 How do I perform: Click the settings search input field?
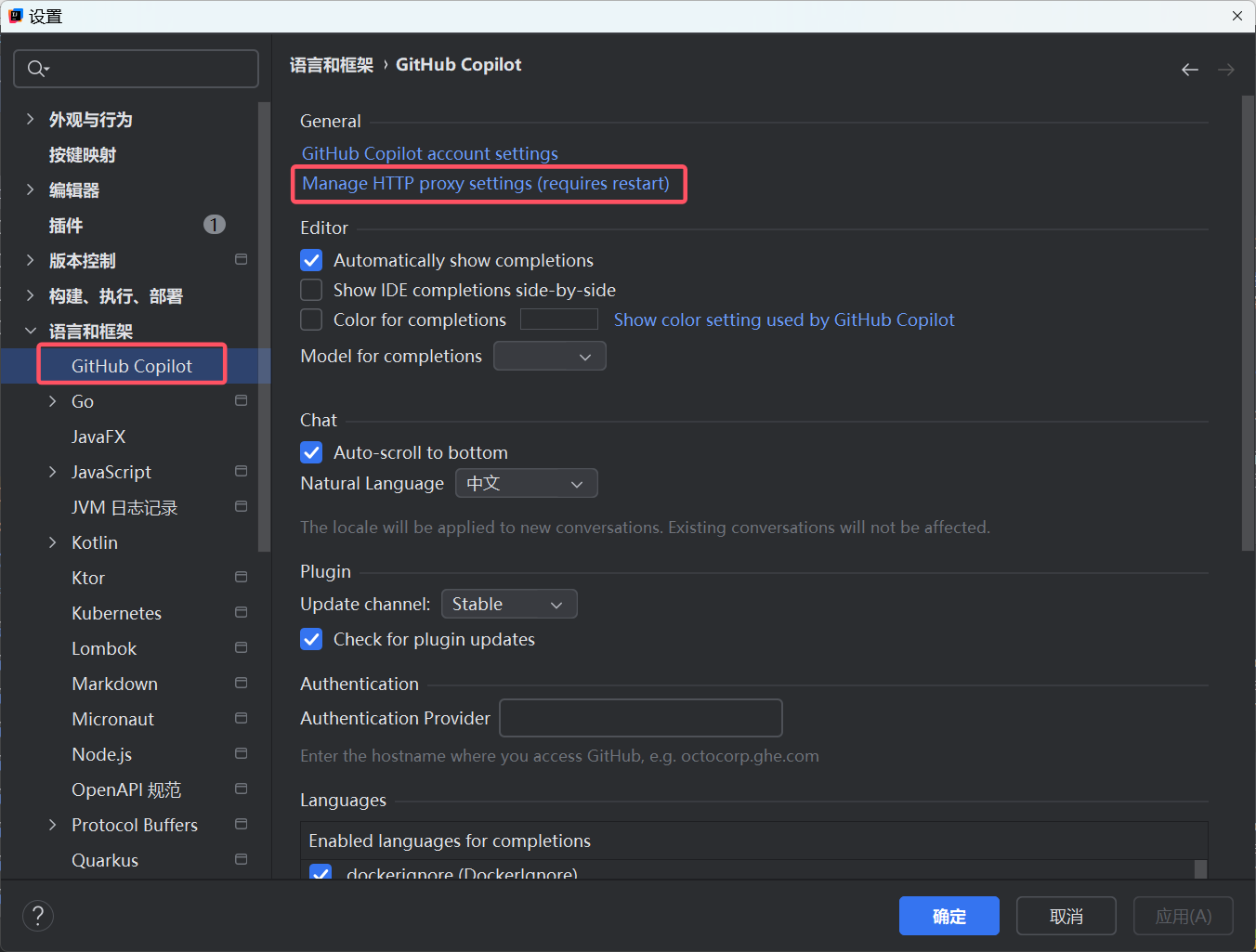[137, 69]
